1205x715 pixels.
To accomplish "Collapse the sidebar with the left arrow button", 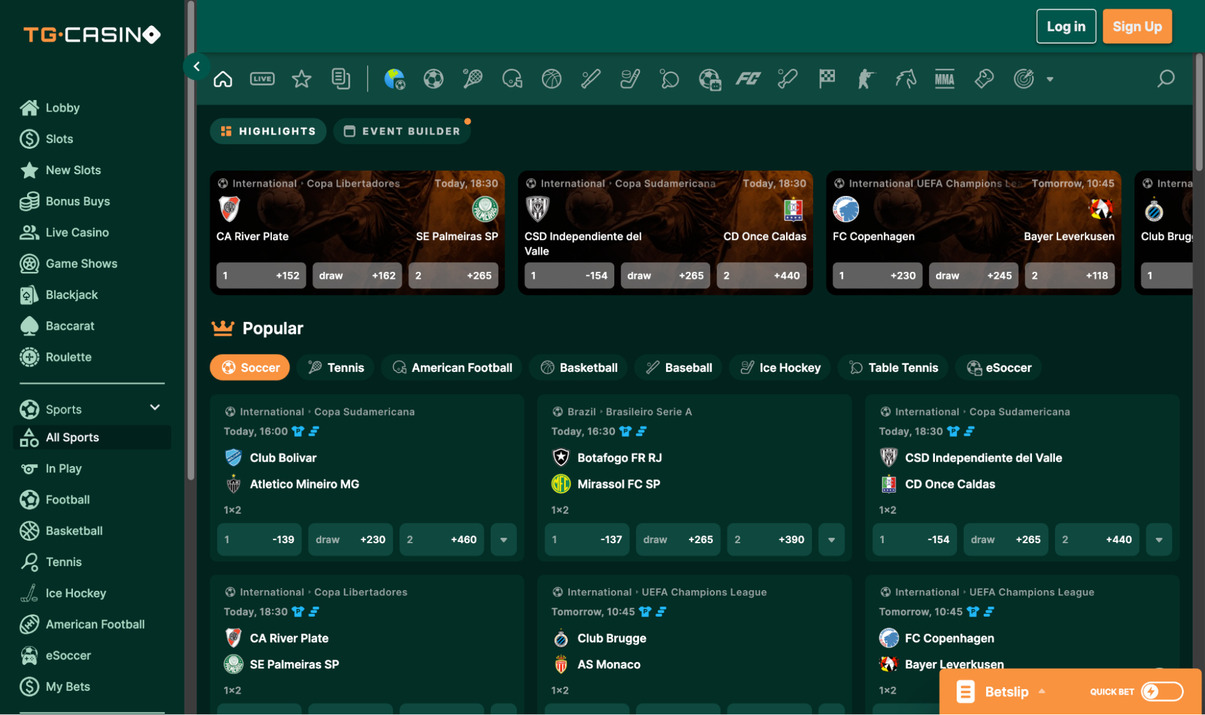I will pos(197,67).
